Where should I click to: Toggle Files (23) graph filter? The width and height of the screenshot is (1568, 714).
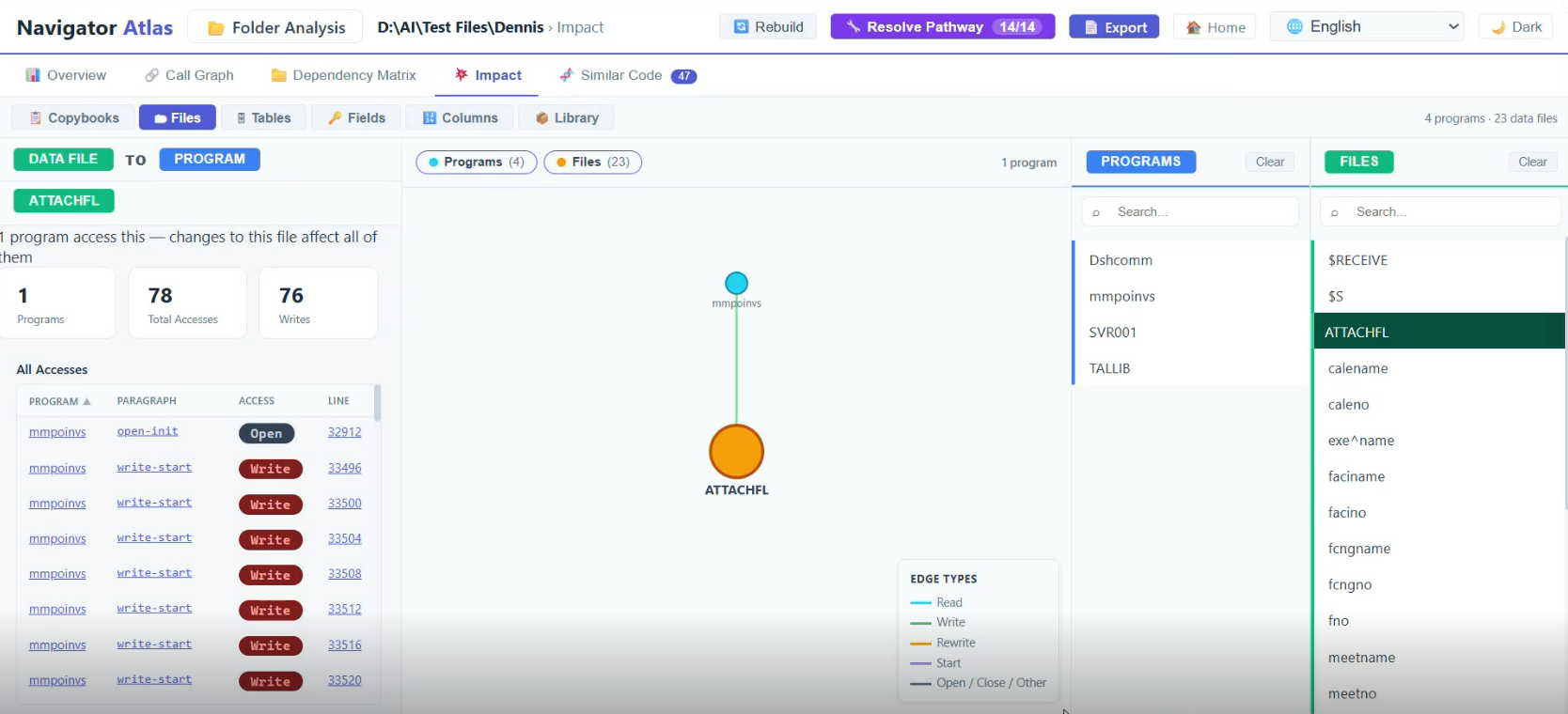coord(593,162)
